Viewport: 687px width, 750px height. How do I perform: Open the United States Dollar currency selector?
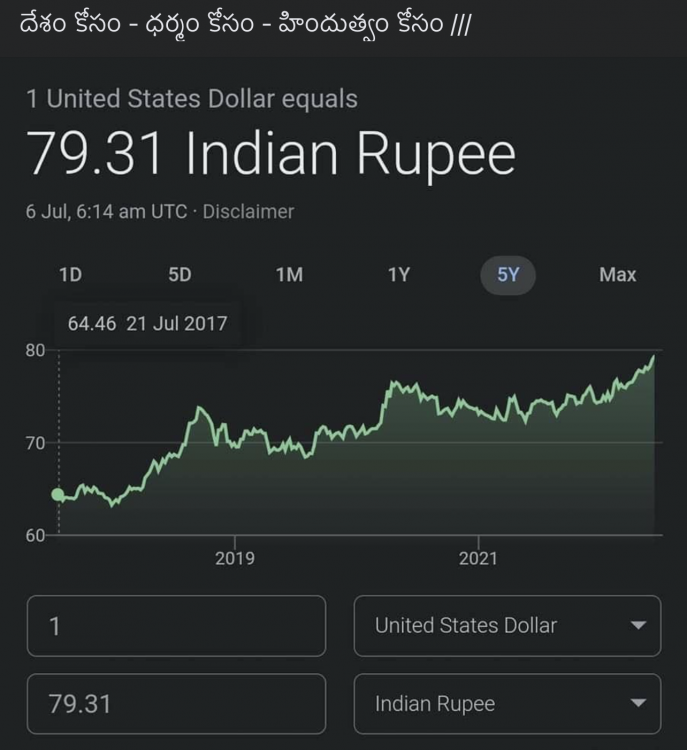point(508,626)
